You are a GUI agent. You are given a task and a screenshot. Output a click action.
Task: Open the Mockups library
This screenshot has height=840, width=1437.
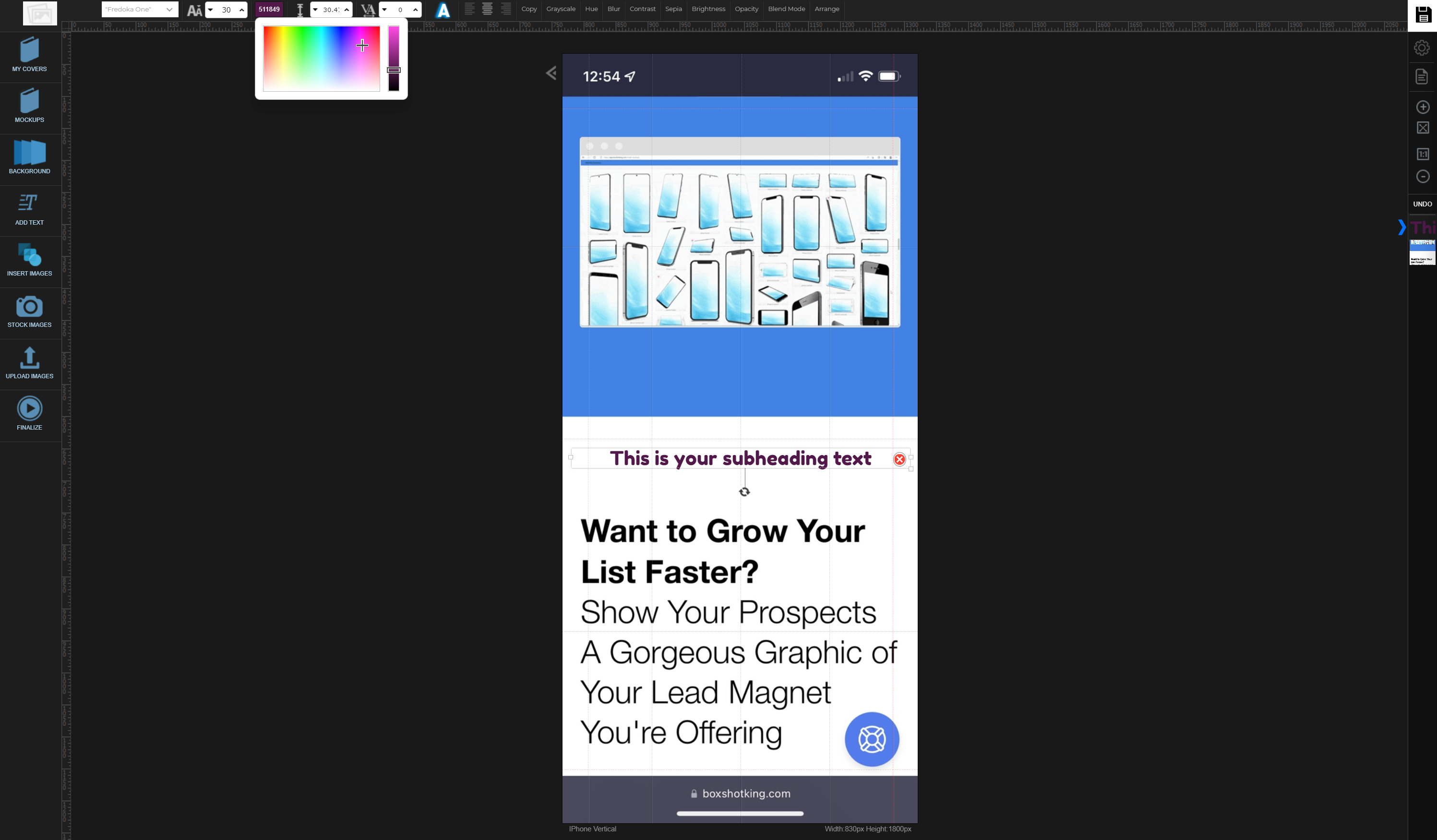(x=29, y=106)
